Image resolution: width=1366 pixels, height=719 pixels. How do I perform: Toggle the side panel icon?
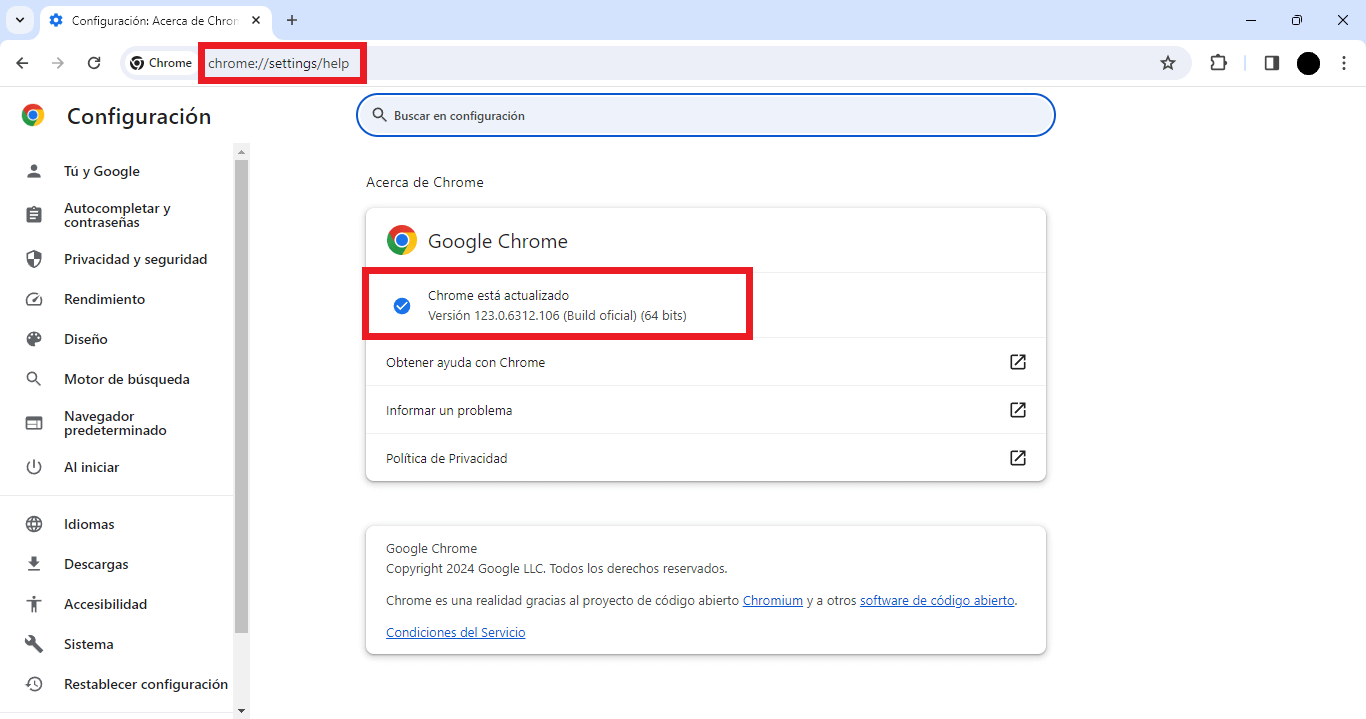pos(1272,63)
